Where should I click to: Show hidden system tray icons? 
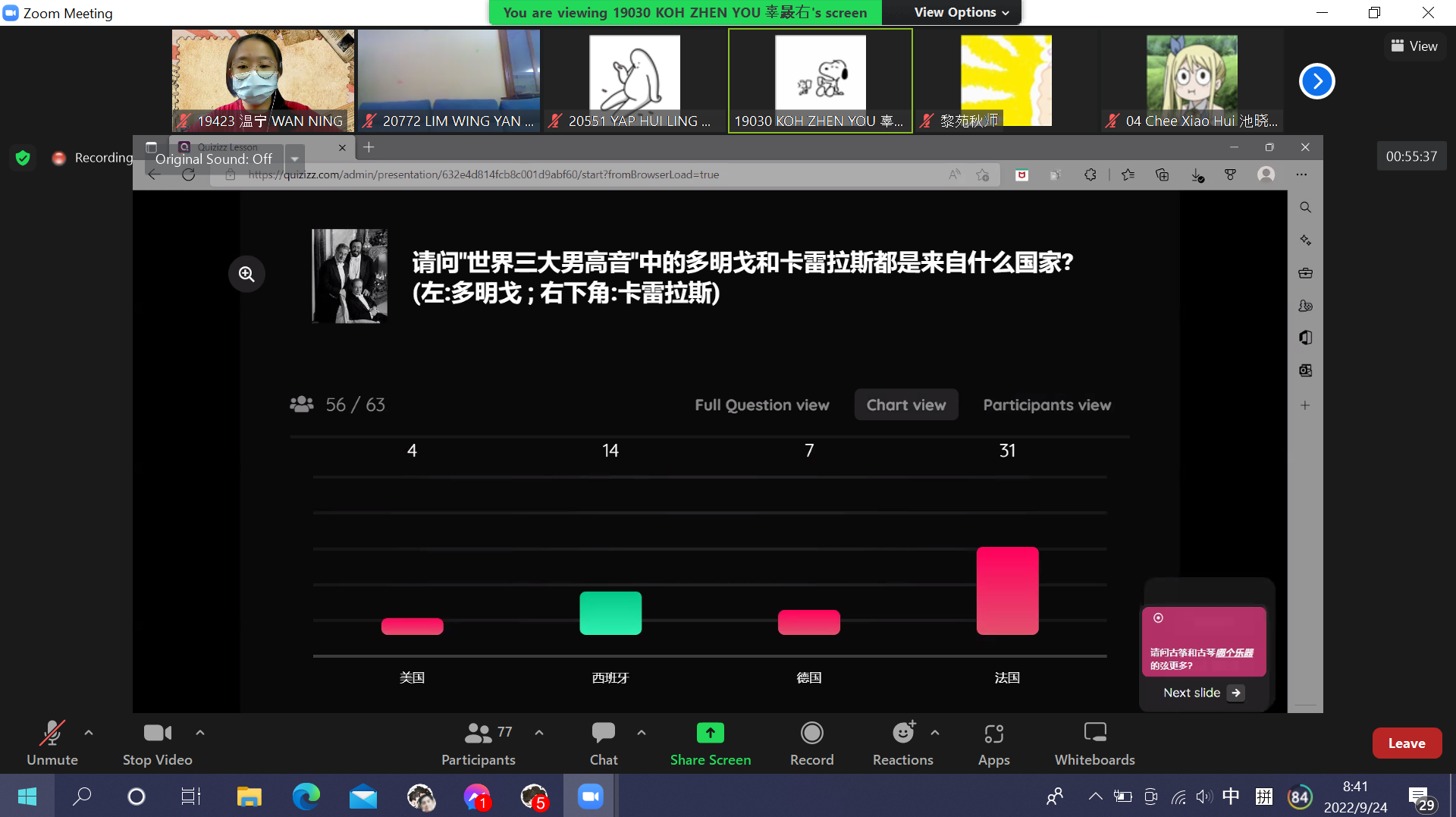[1095, 797]
